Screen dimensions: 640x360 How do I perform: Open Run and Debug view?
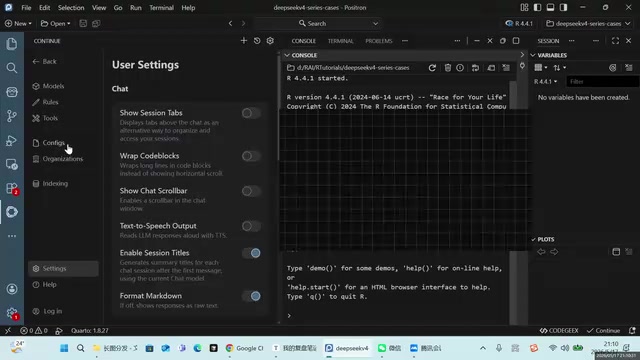pos(12,140)
